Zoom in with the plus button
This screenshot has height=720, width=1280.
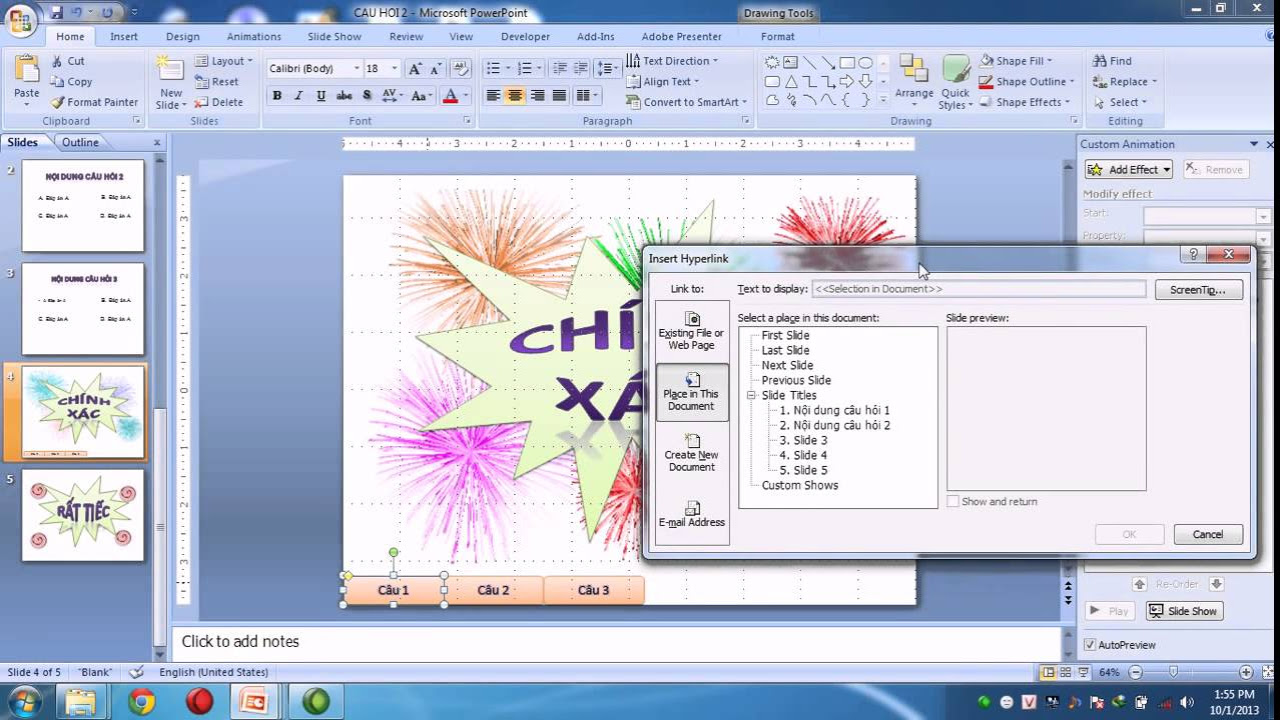pos(1246,672)
